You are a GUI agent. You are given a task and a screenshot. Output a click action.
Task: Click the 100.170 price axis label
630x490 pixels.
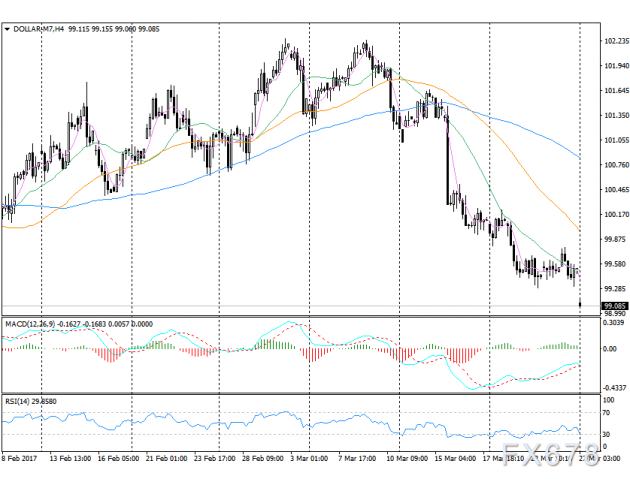616,215
